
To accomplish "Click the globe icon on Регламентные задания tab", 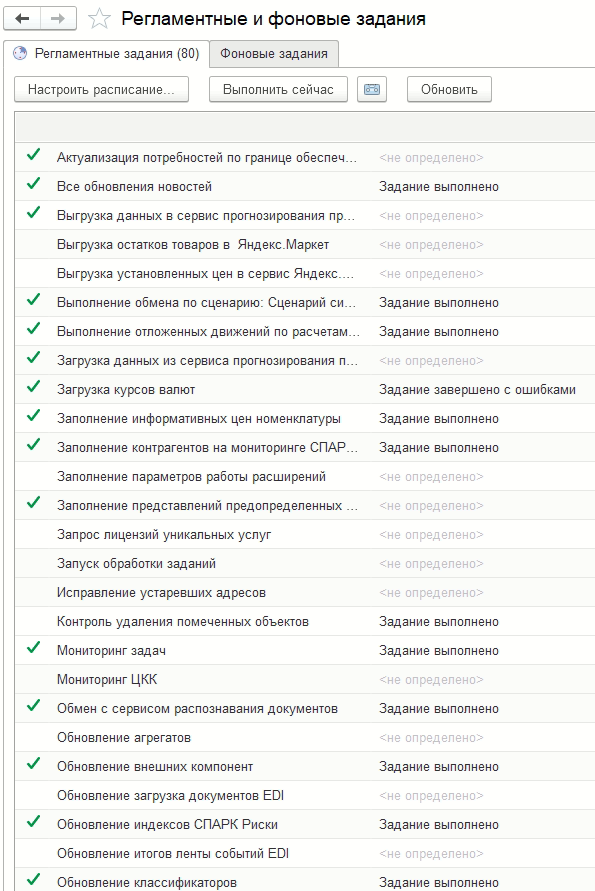I will pos(20,53).
